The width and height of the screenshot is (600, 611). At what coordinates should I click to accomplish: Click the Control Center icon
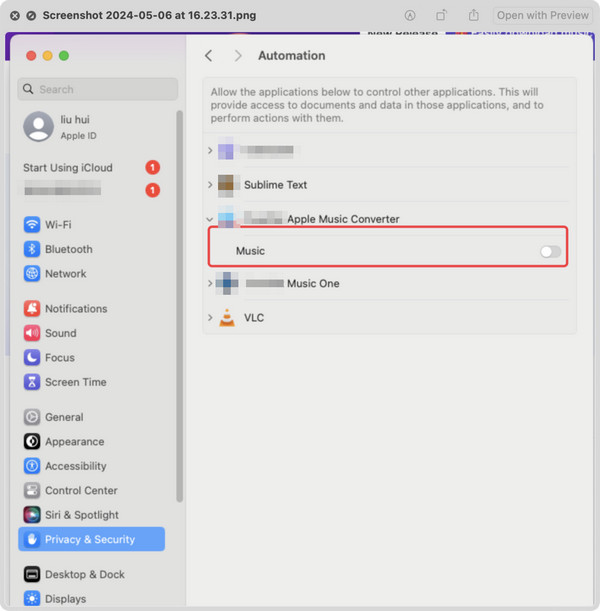(32, 491)
